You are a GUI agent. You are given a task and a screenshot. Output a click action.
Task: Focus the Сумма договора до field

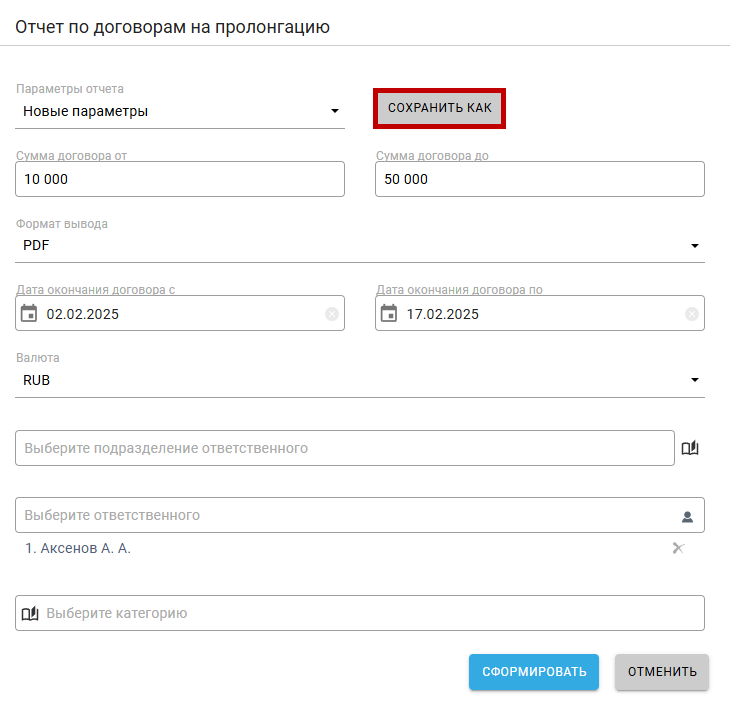pos(540,179)
